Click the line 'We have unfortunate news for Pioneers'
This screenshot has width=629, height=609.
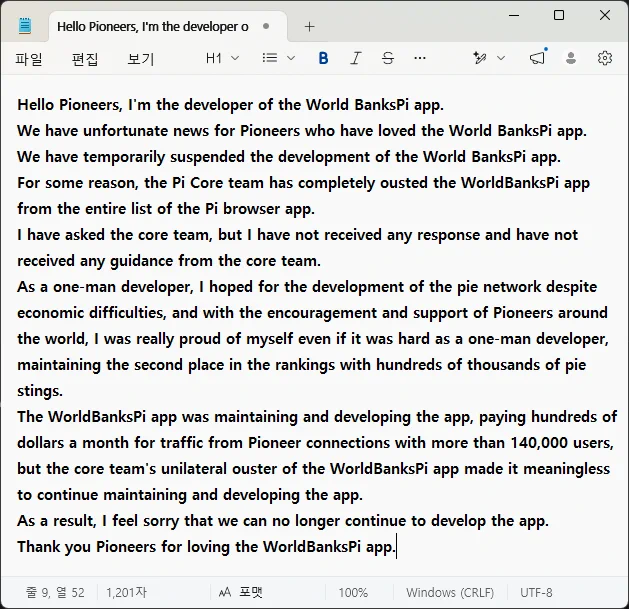(x=302, y=131)
